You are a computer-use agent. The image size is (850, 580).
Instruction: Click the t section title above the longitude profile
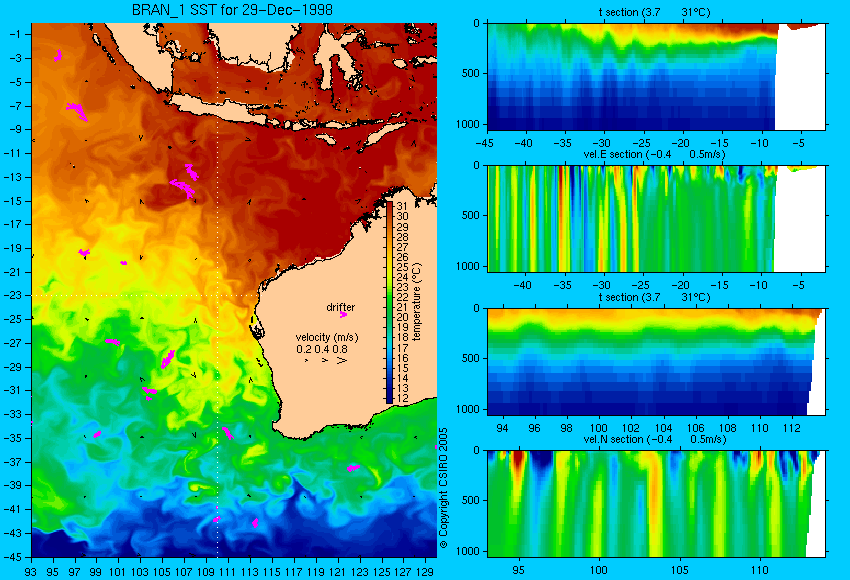tap(654, 297)
